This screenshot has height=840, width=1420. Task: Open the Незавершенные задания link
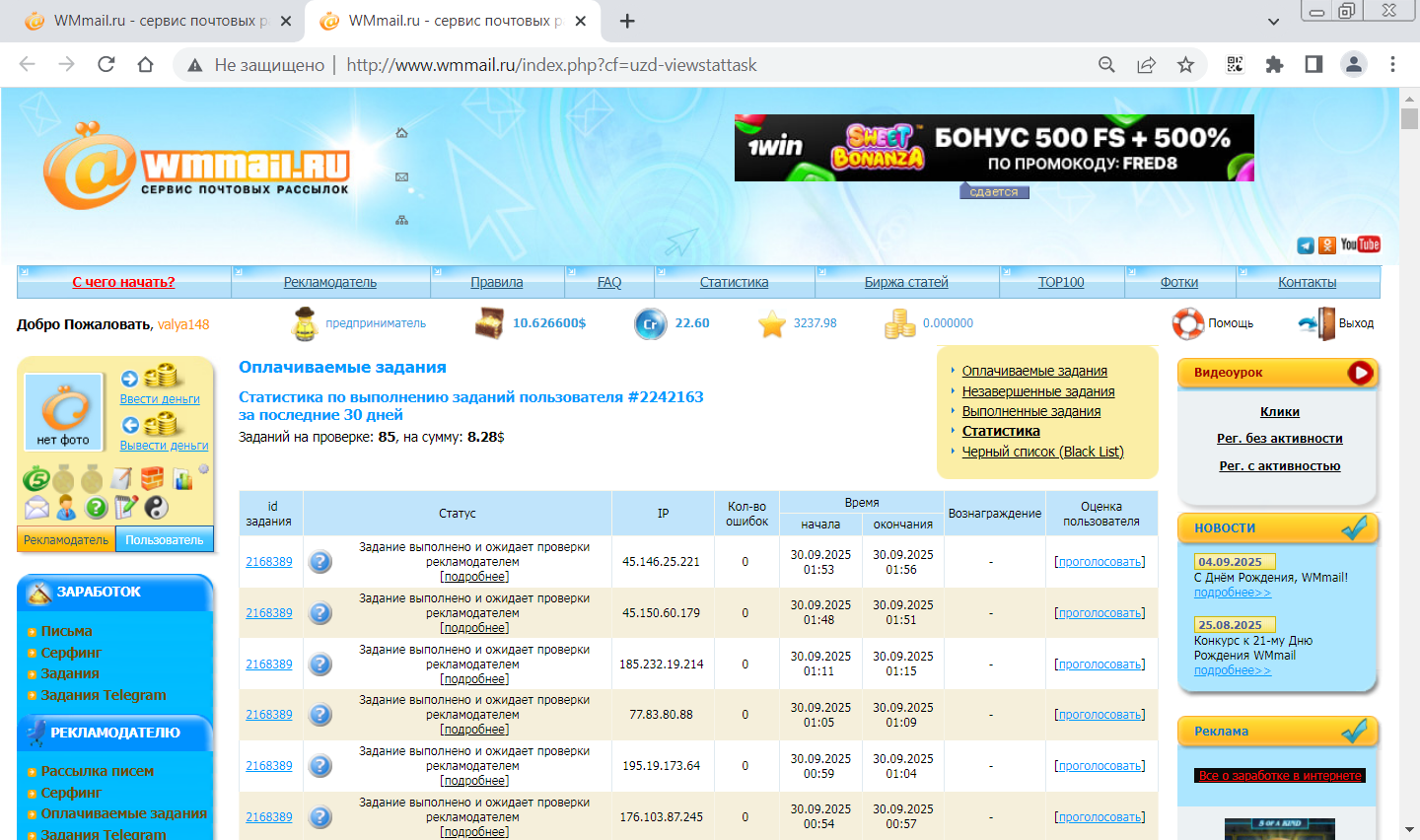(x=1038, y=391)
